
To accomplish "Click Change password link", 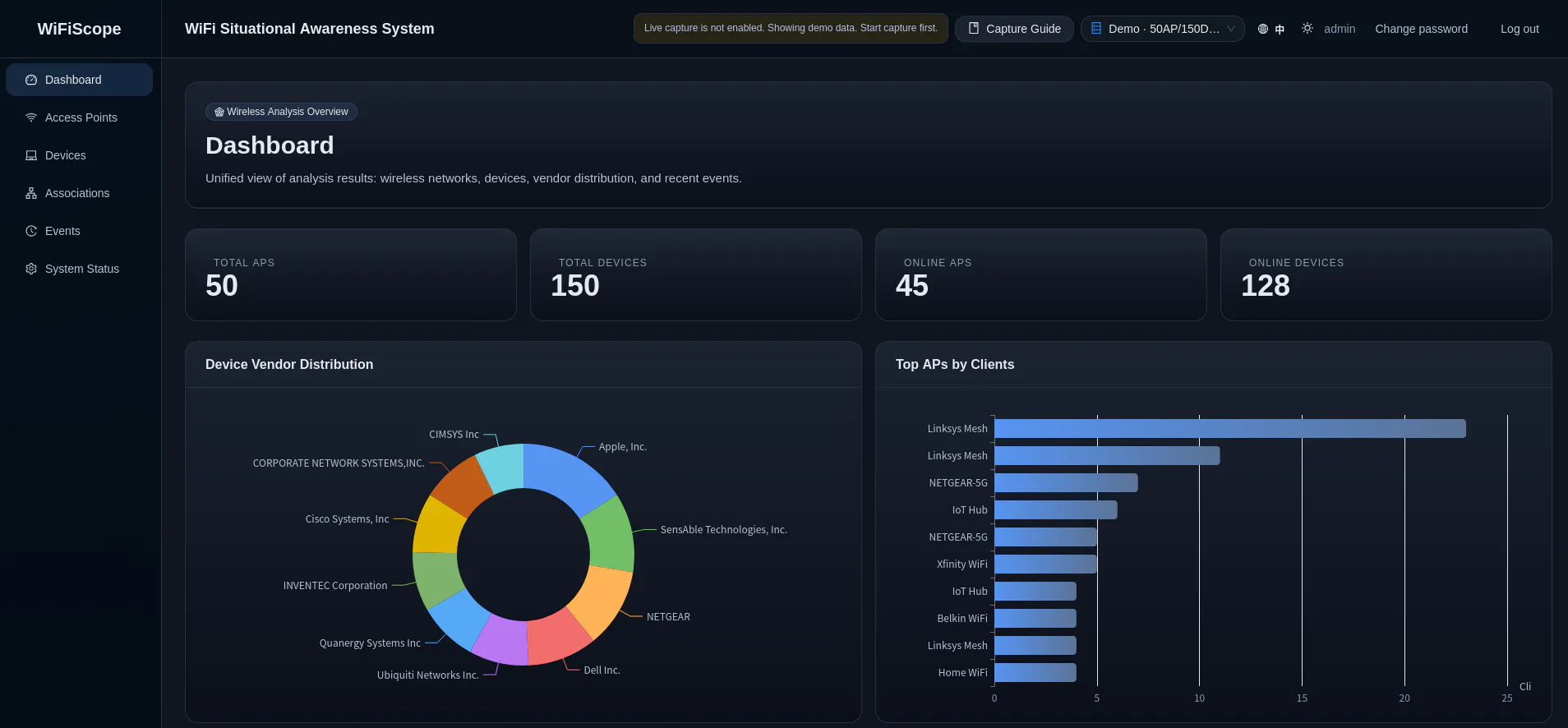I will 1421,29.
